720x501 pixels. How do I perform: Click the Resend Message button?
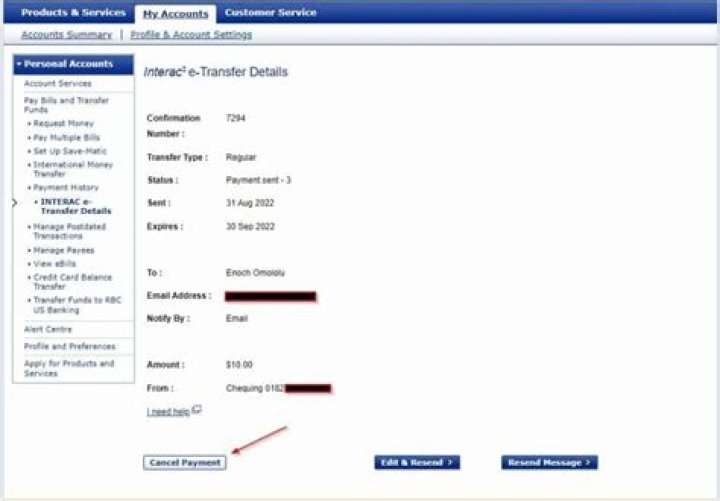coord(549,463)
